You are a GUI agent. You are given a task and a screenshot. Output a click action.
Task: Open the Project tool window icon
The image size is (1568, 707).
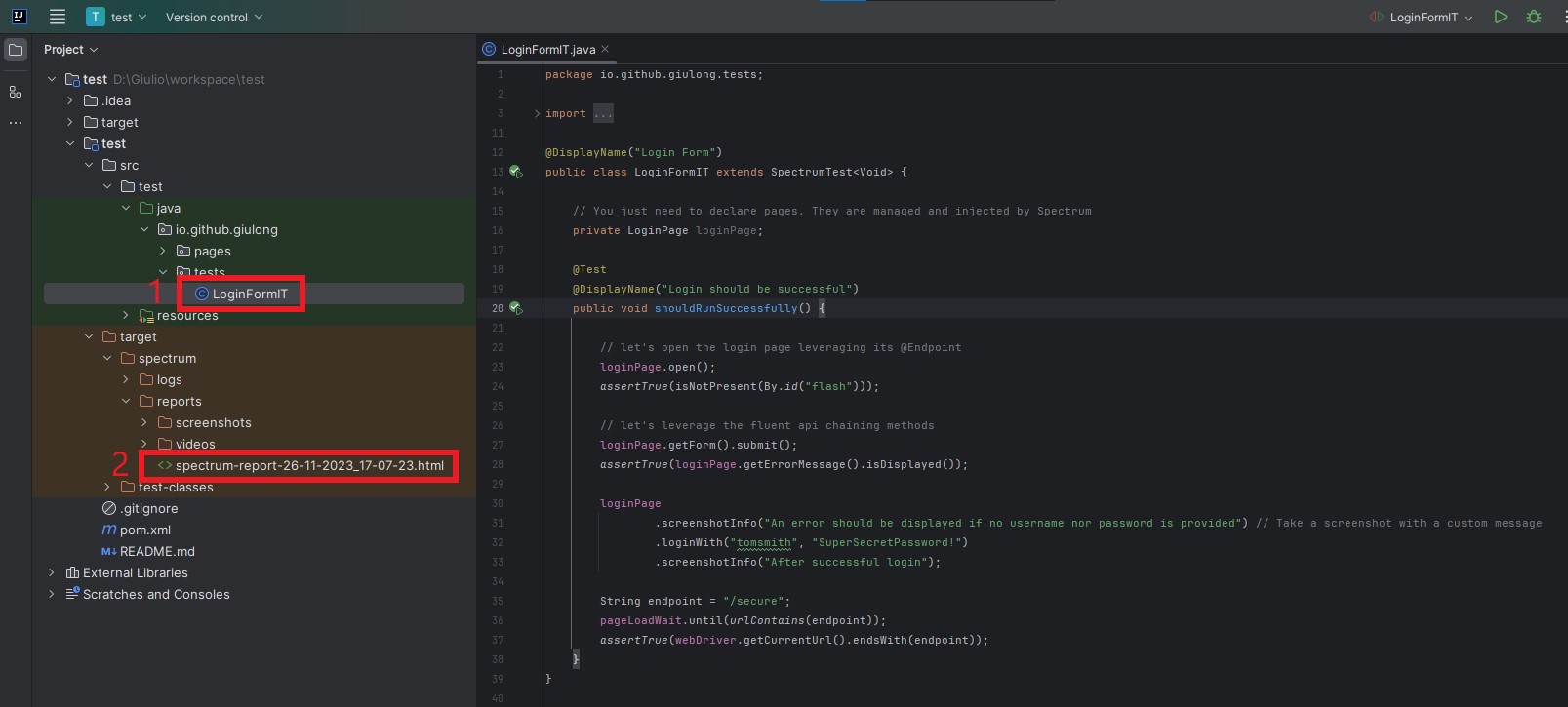tap(16, 50)
